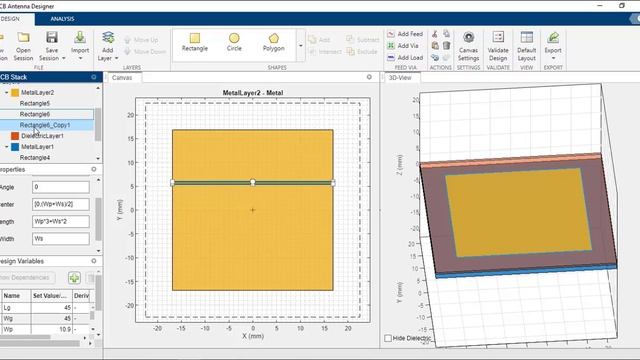Click the Save Session disk icon

click(x=52, y=37)
